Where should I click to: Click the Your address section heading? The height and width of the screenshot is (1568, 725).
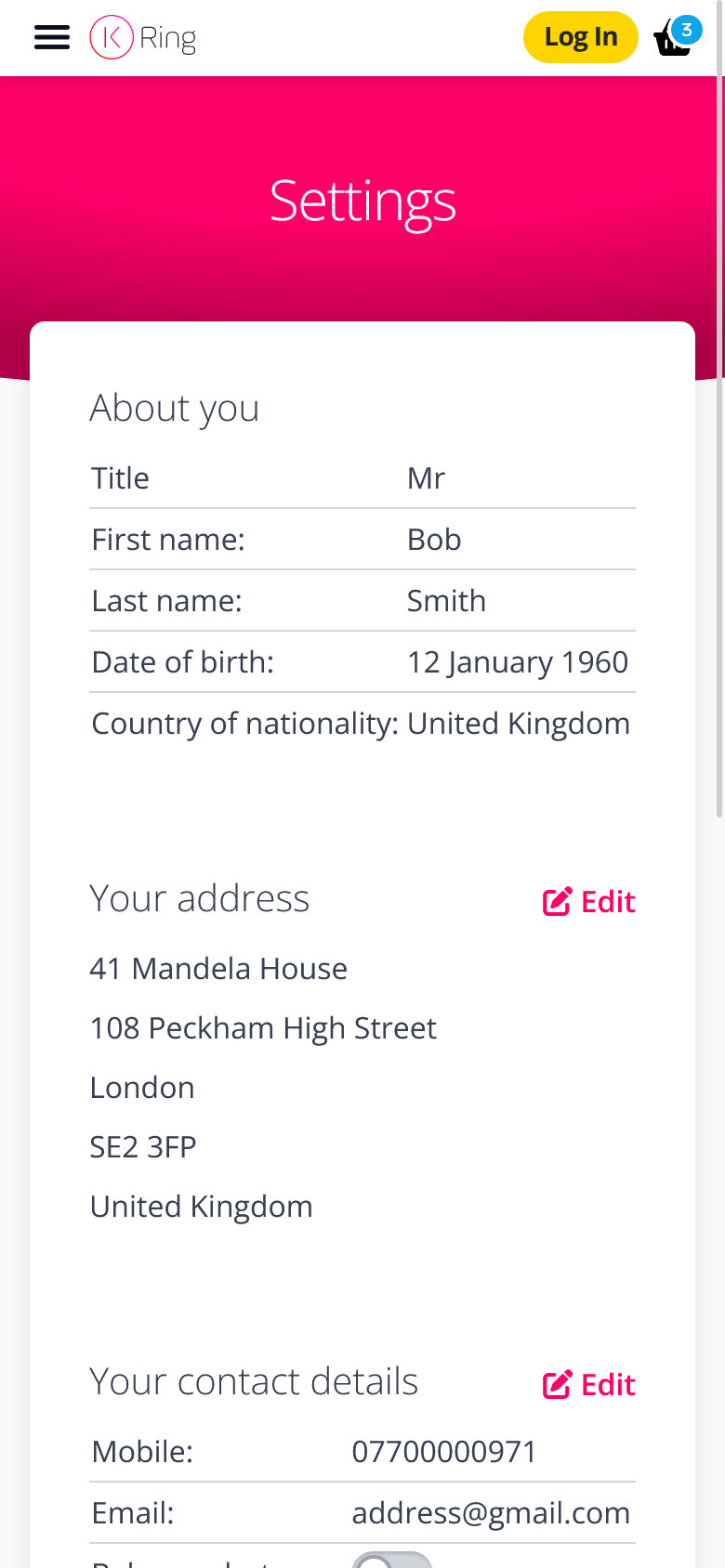click(200, 899)
